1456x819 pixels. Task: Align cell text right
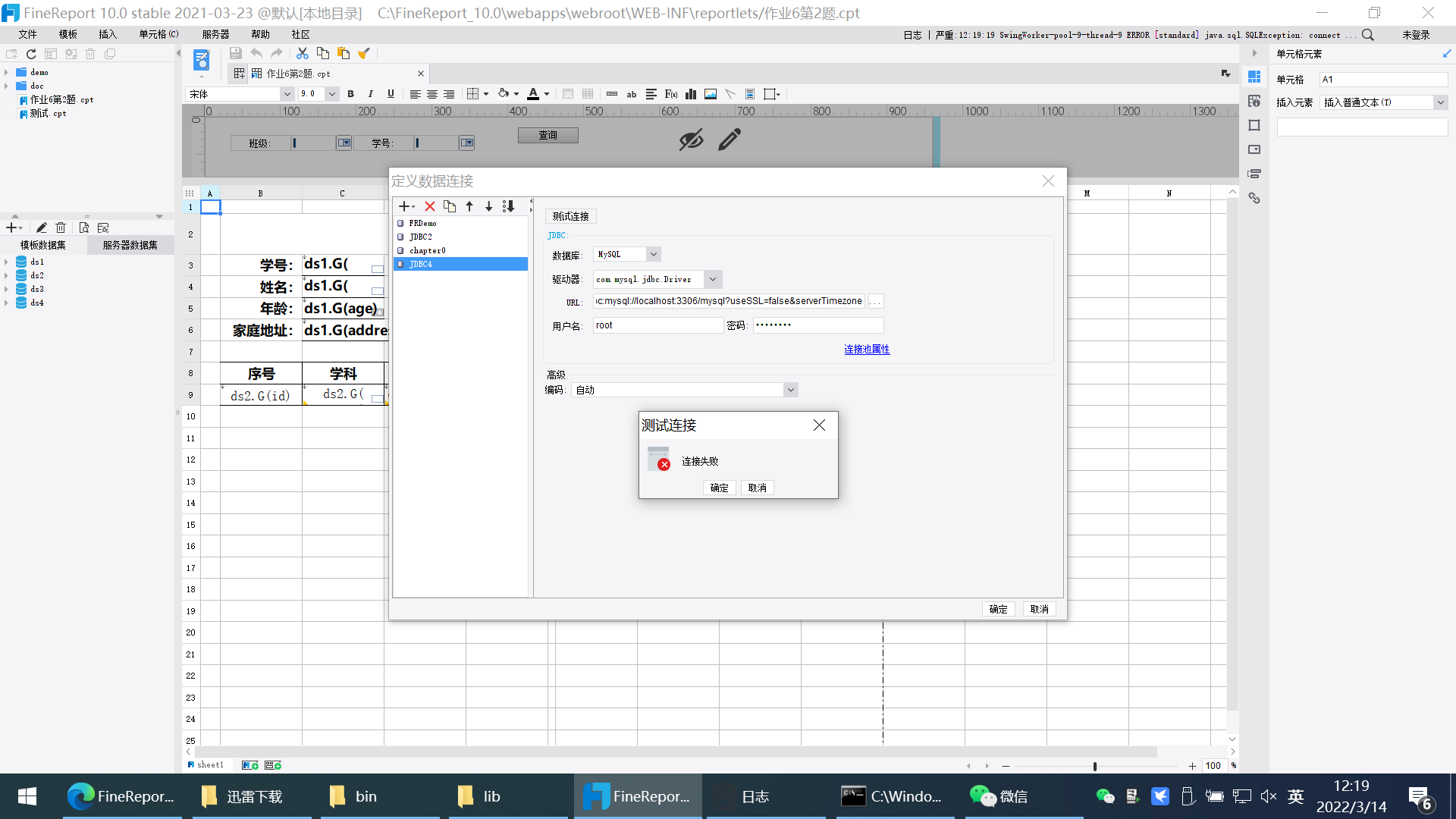point(449,94)
